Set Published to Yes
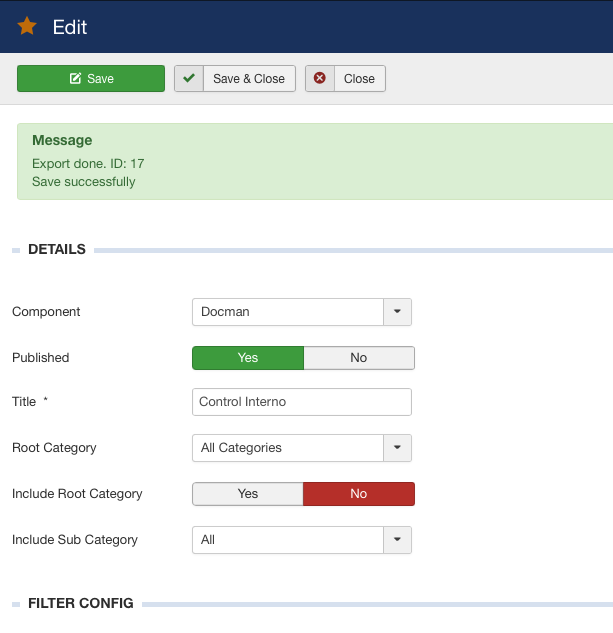Viewport: 613px width, 633px height. click(x=248, y=358)
